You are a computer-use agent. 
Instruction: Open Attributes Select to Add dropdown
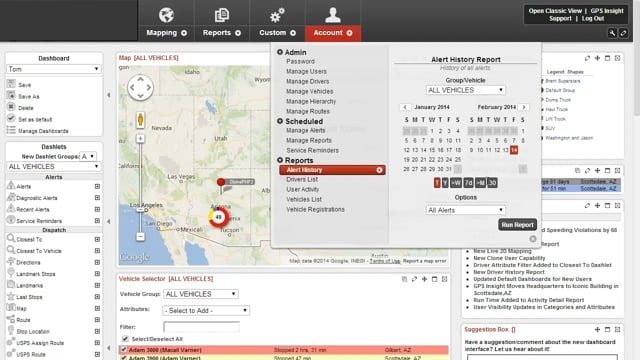point(206,311)
